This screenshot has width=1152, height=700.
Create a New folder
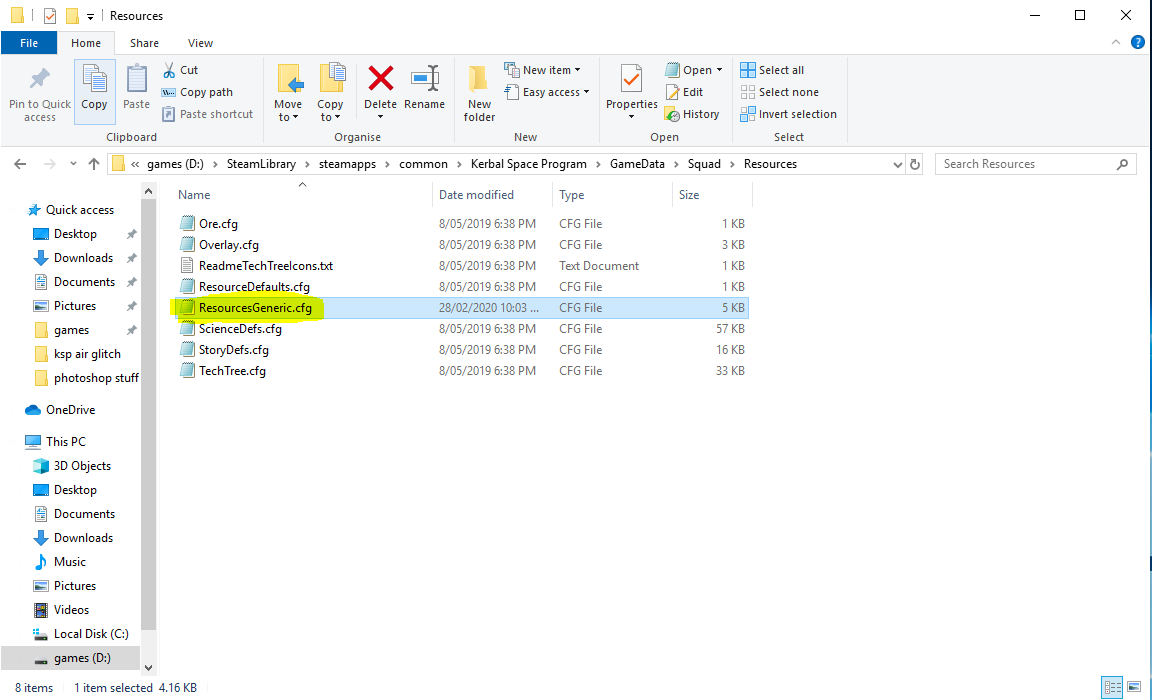[x=479, y=92]
